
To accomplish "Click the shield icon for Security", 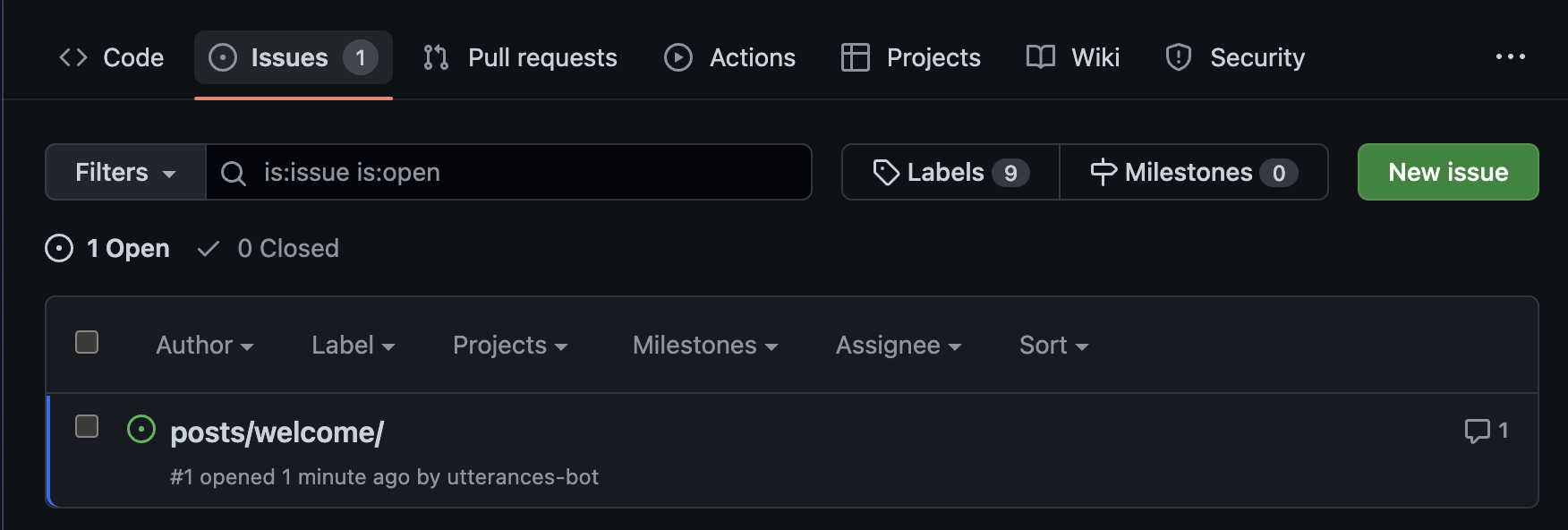I will 1179,57.
